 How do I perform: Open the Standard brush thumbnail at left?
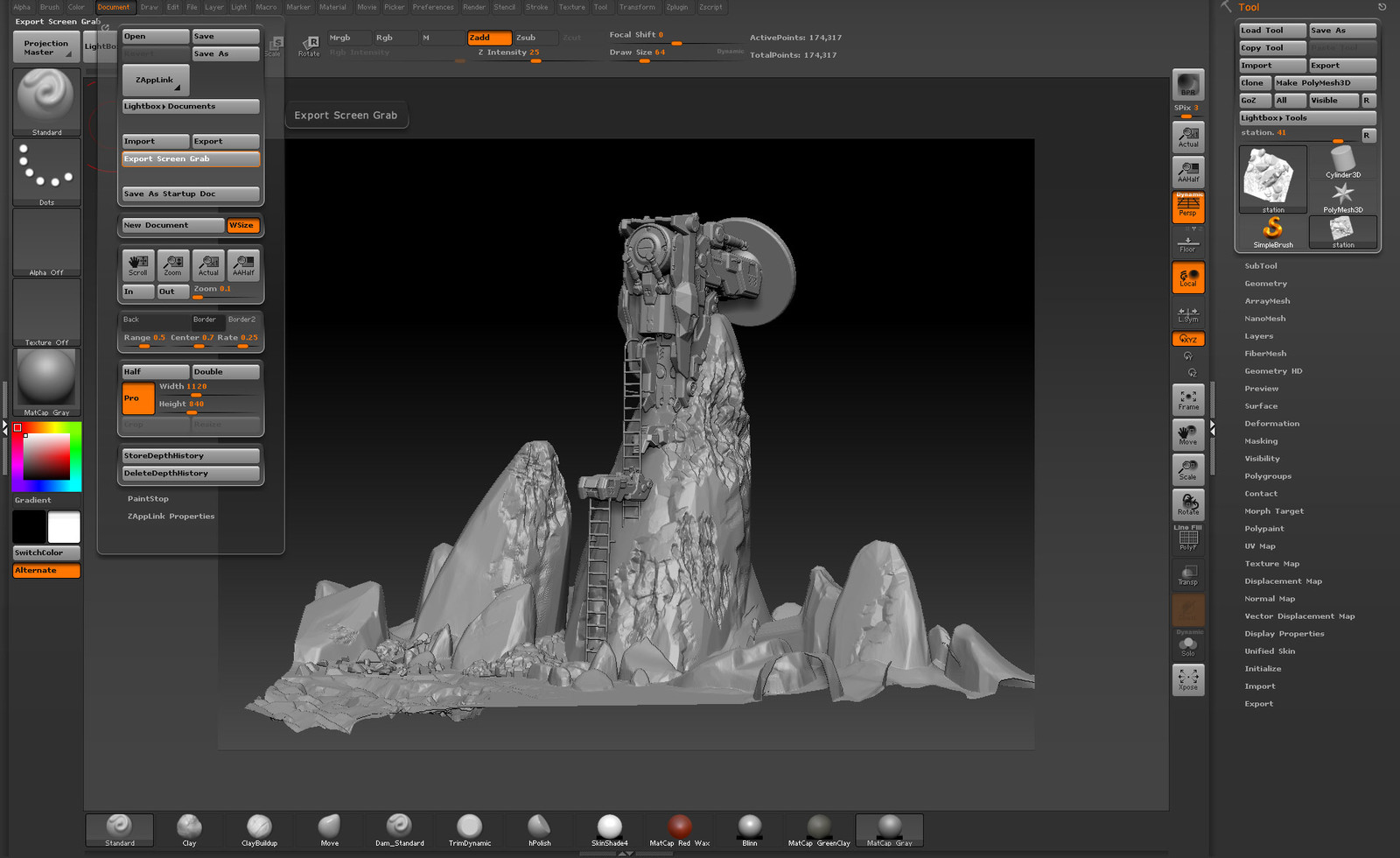pos(46,102)
